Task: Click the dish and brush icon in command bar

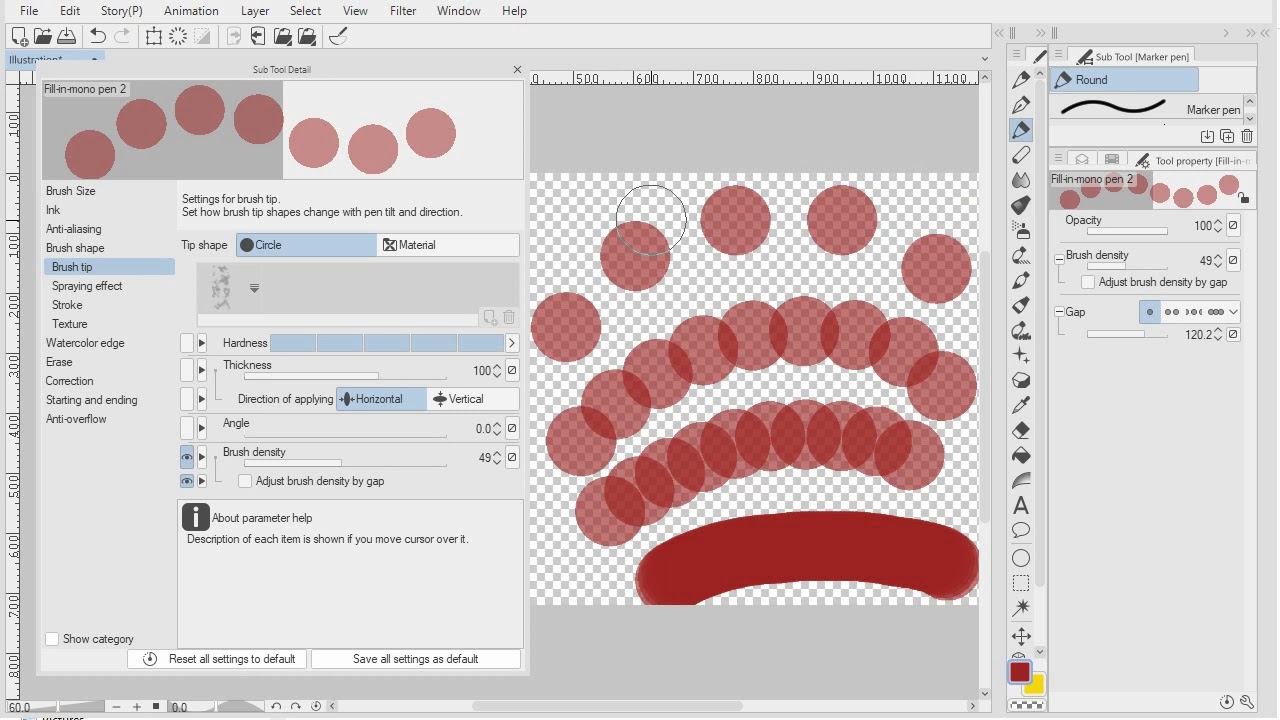Action: [x=338, y=36]
